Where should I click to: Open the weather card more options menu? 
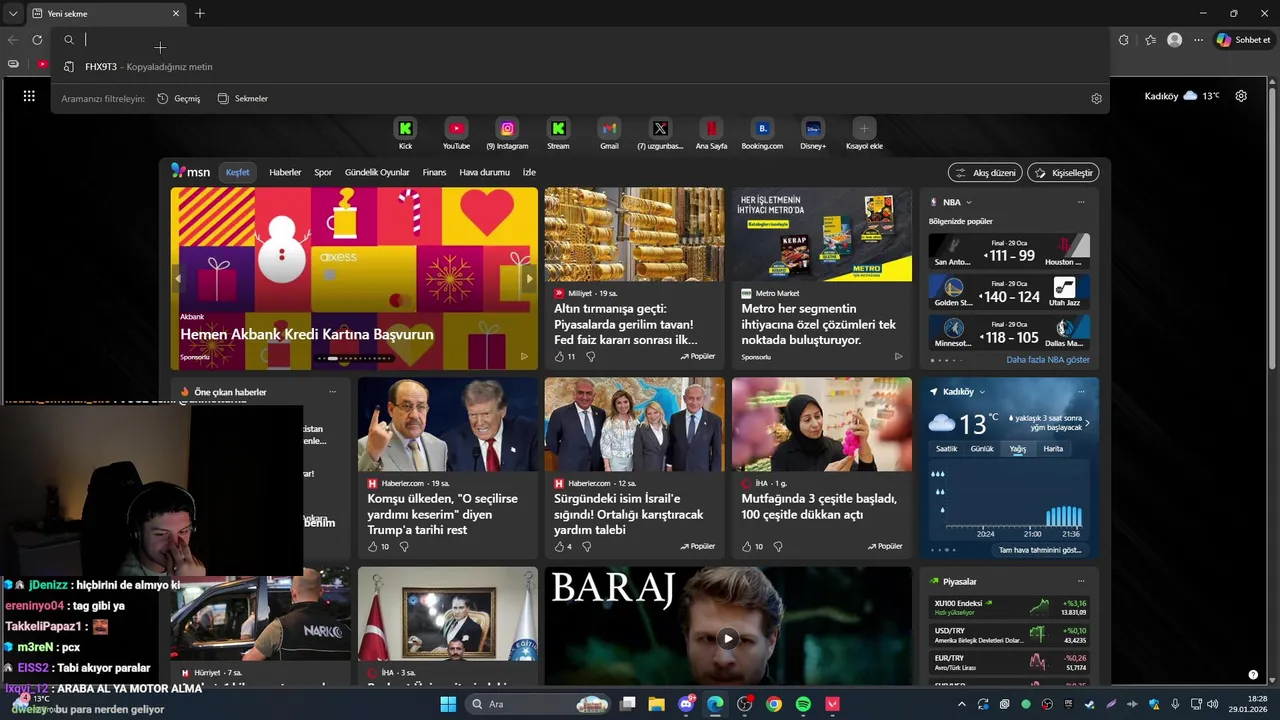1081,392
